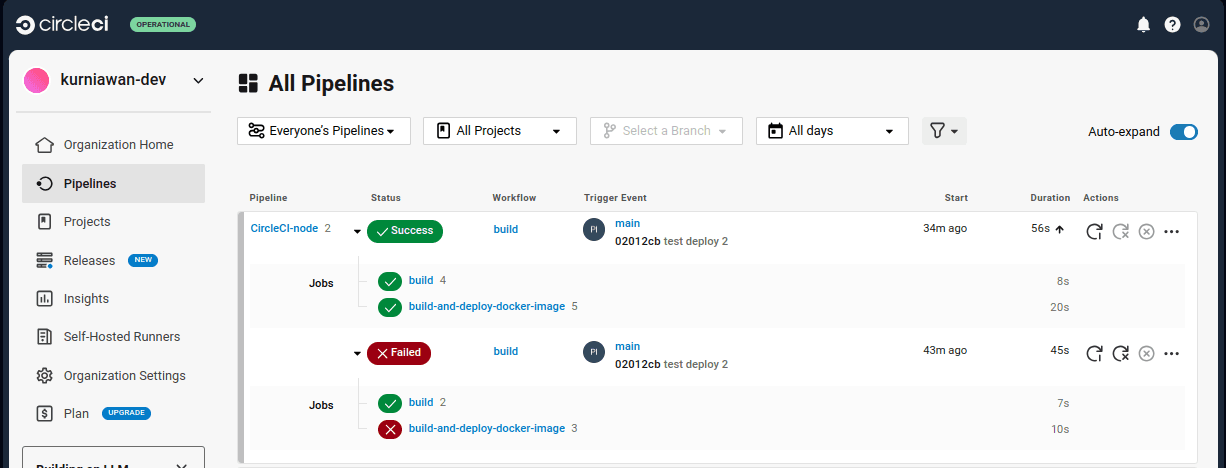The image size is (1226, 468).
Task: Open the filter funnel dropdown
Action: 944,131
